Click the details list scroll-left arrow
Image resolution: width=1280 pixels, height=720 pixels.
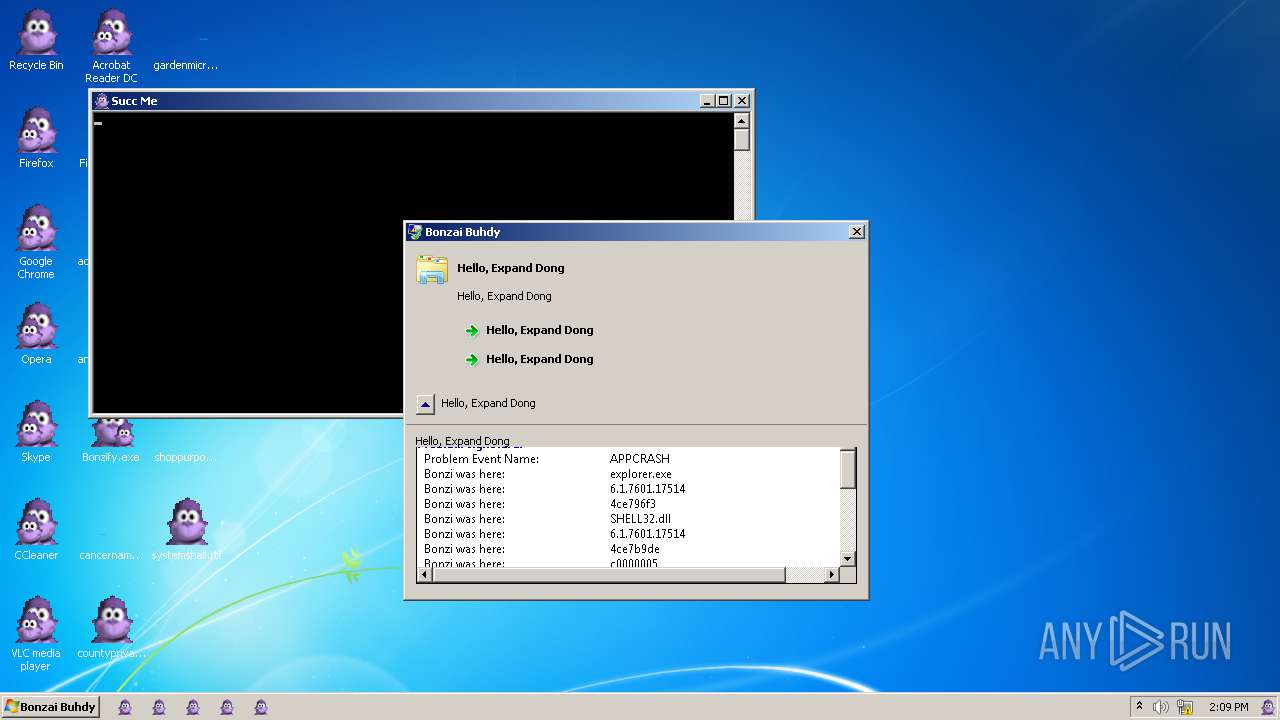tap(424, 575)
